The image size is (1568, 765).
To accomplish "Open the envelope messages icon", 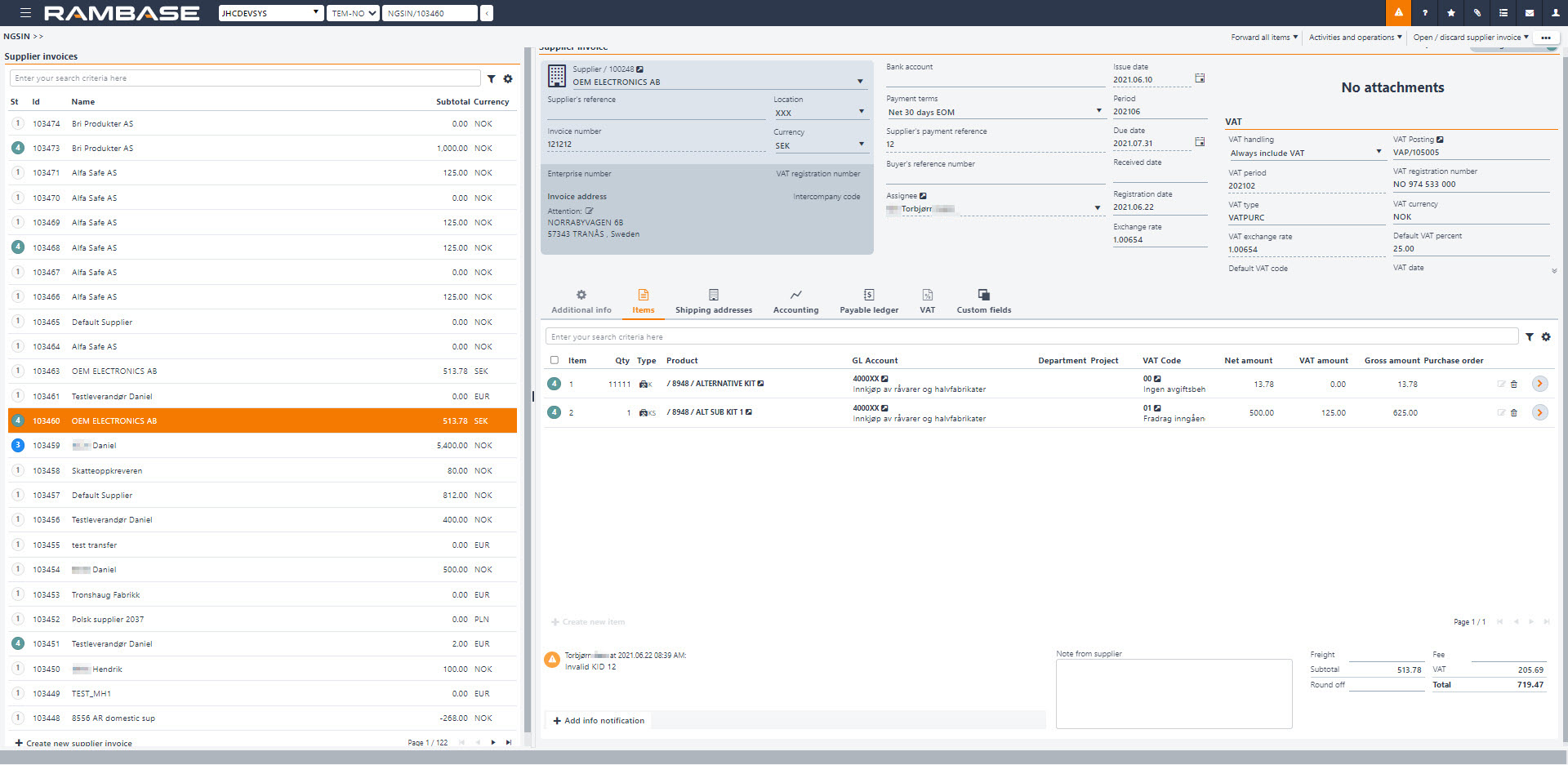I will click(1530, 13).
